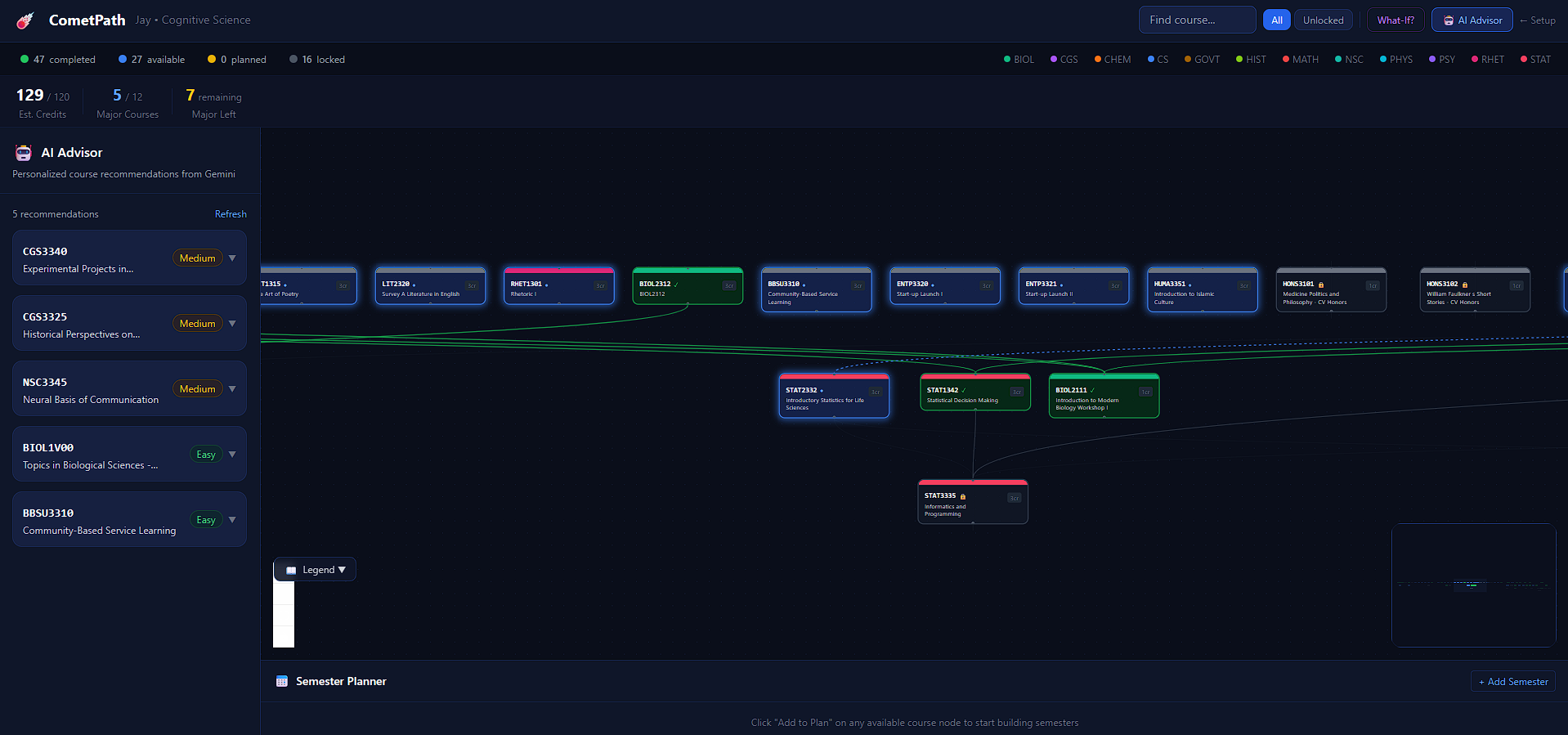1568x735 pixels.
Task: Toggle the All courses filter
Action: click(x=1276, y=20)
